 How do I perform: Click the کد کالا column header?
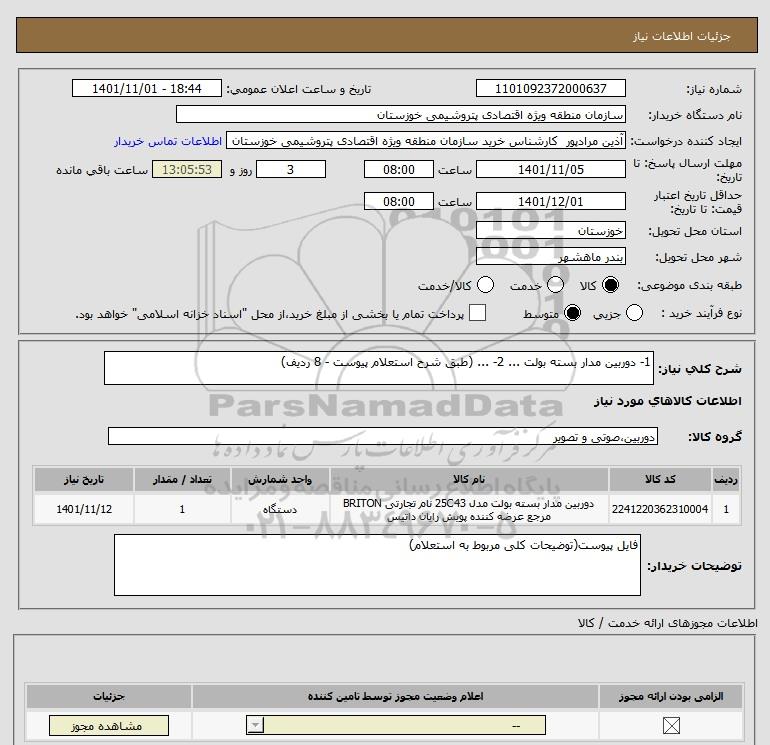(x=660, y=479)
